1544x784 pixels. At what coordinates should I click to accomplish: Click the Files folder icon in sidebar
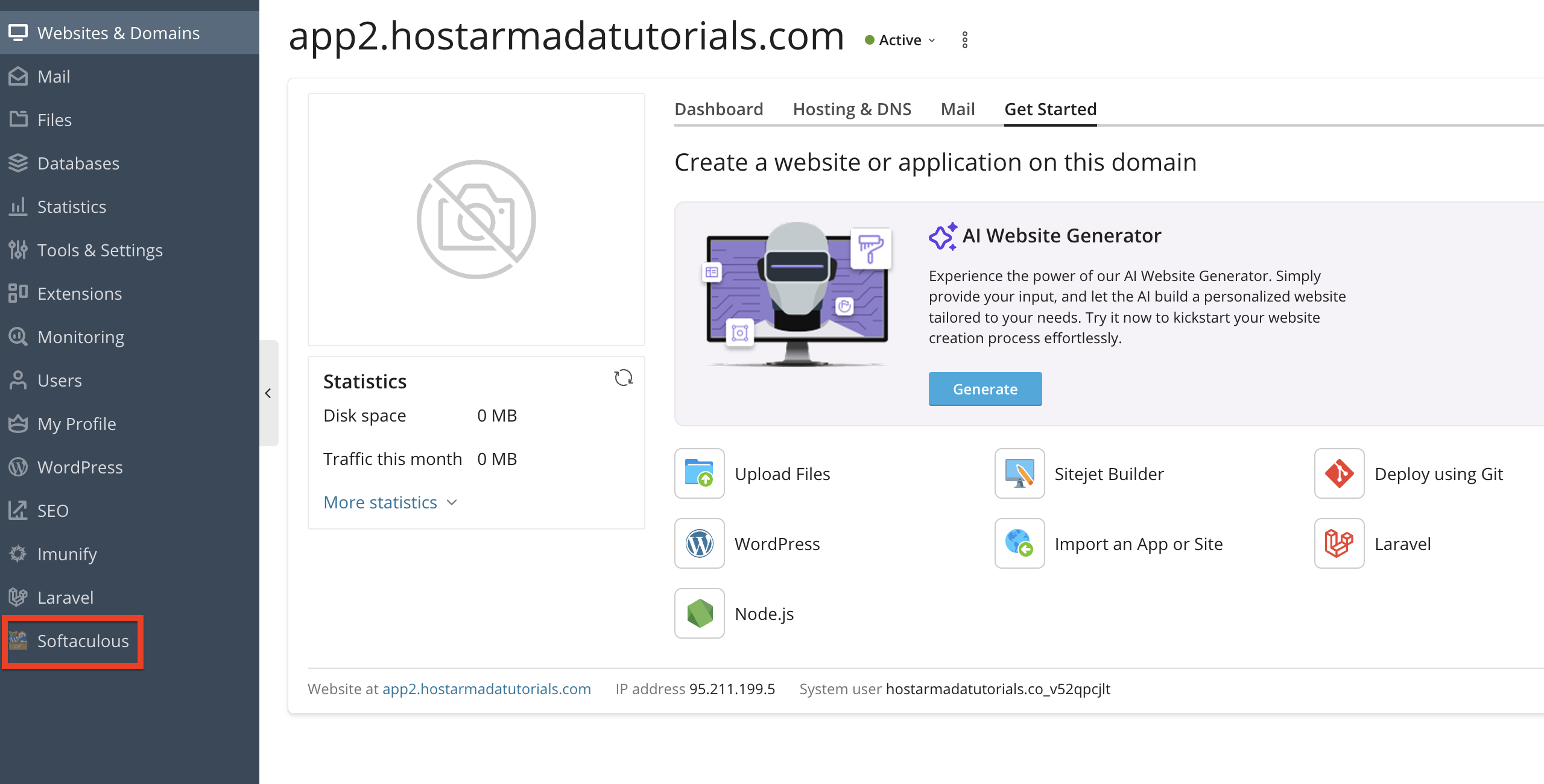pyautogui.click(x=18, y=119)
